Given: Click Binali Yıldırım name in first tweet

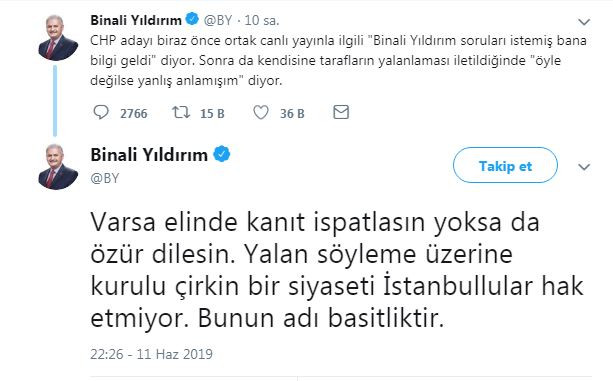Looking at the screenshot, I should pyautogui.click(x=136, y=20).
